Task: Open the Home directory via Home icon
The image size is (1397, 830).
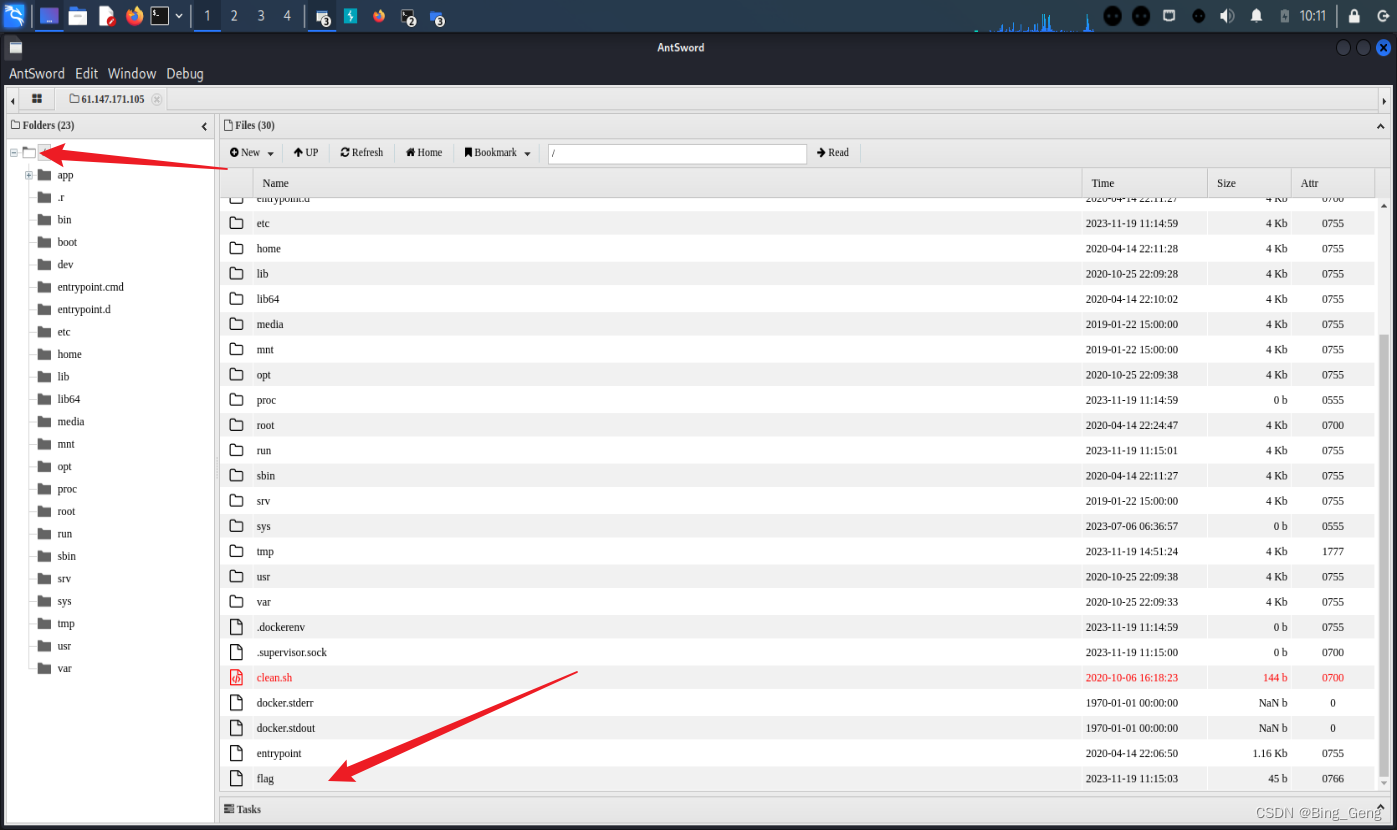Action: pos(409,152)
